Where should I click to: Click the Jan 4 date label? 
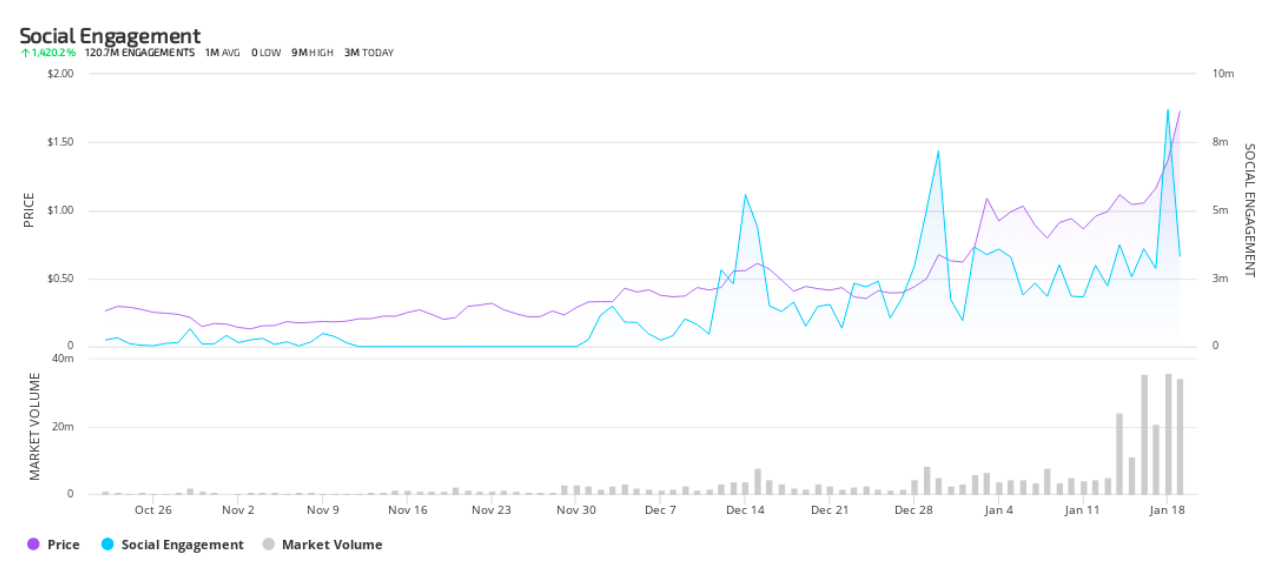click(999, 510)
